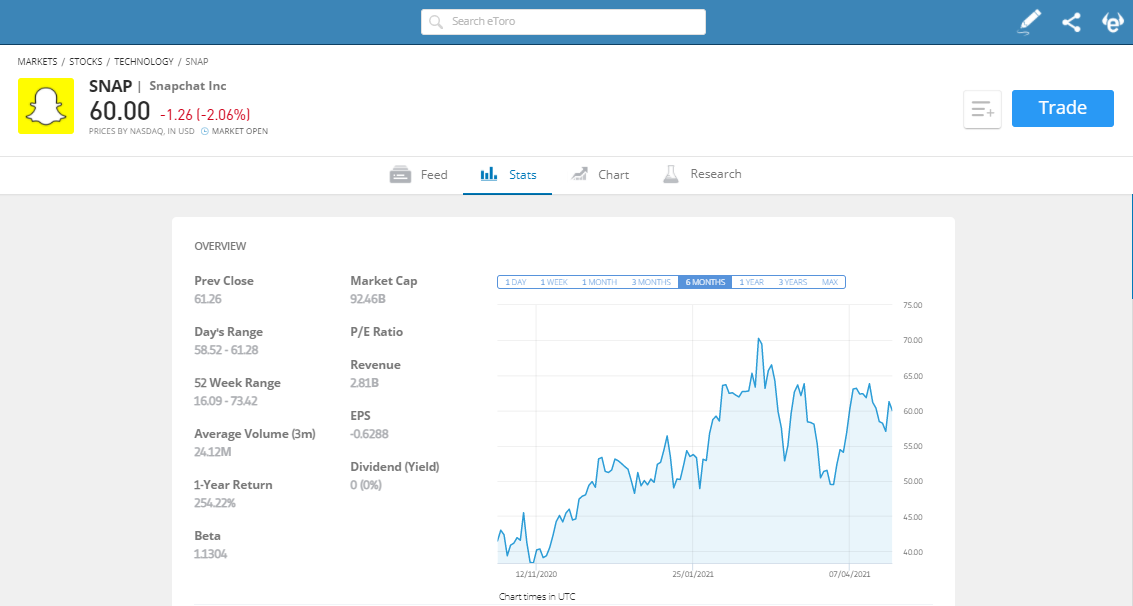Click 1-Year Return value 254.22%
Viewport: 1133px width, 606px height.
click(x=215, y=503)
